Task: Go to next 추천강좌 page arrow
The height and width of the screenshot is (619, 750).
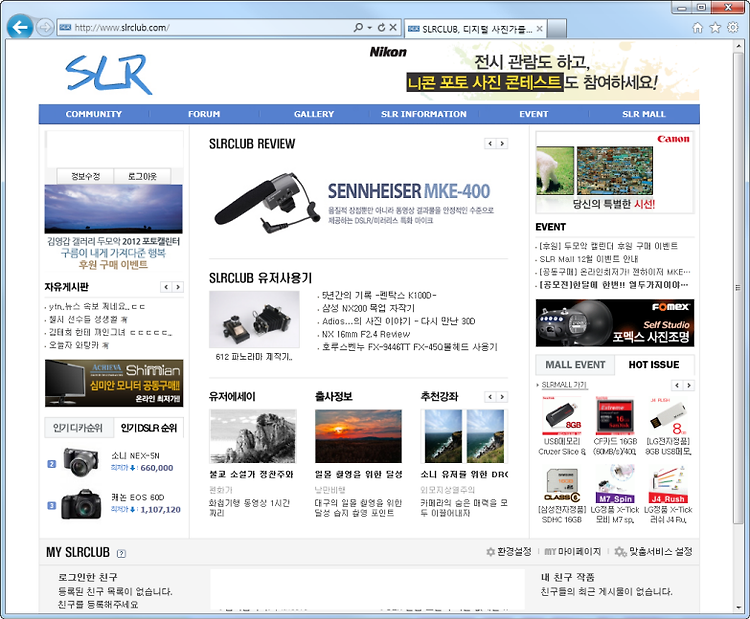Action: [x=502, y=397]
